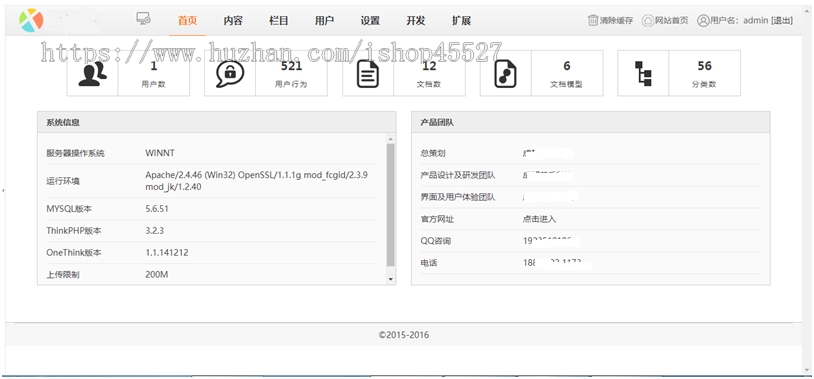Click the 1 用户数 count
The width and height of the screenshot is (814, 379).
click(154, 66)
